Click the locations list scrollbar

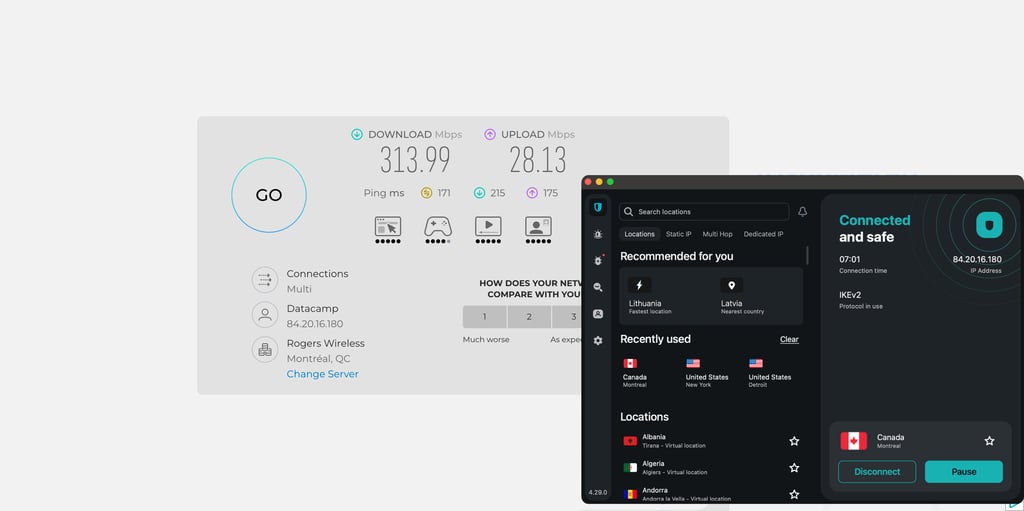pos(807,256)
